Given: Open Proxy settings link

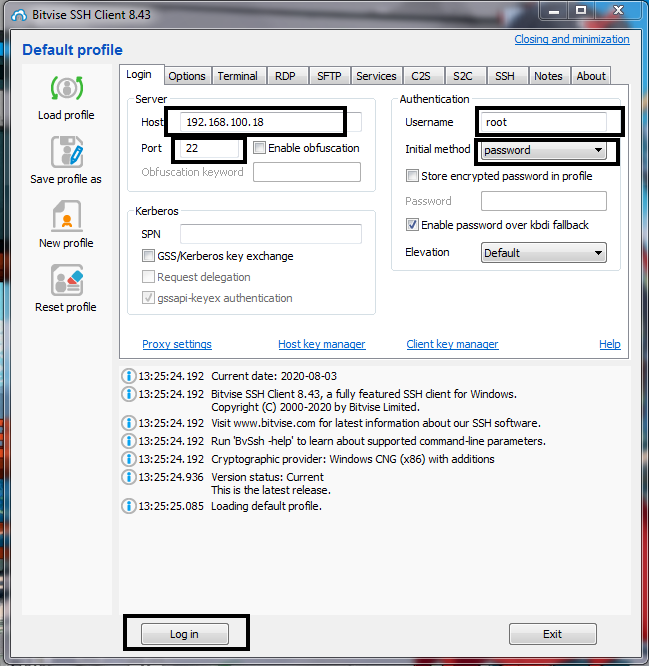Looking at the screenshot, I should tap(177, 344).
